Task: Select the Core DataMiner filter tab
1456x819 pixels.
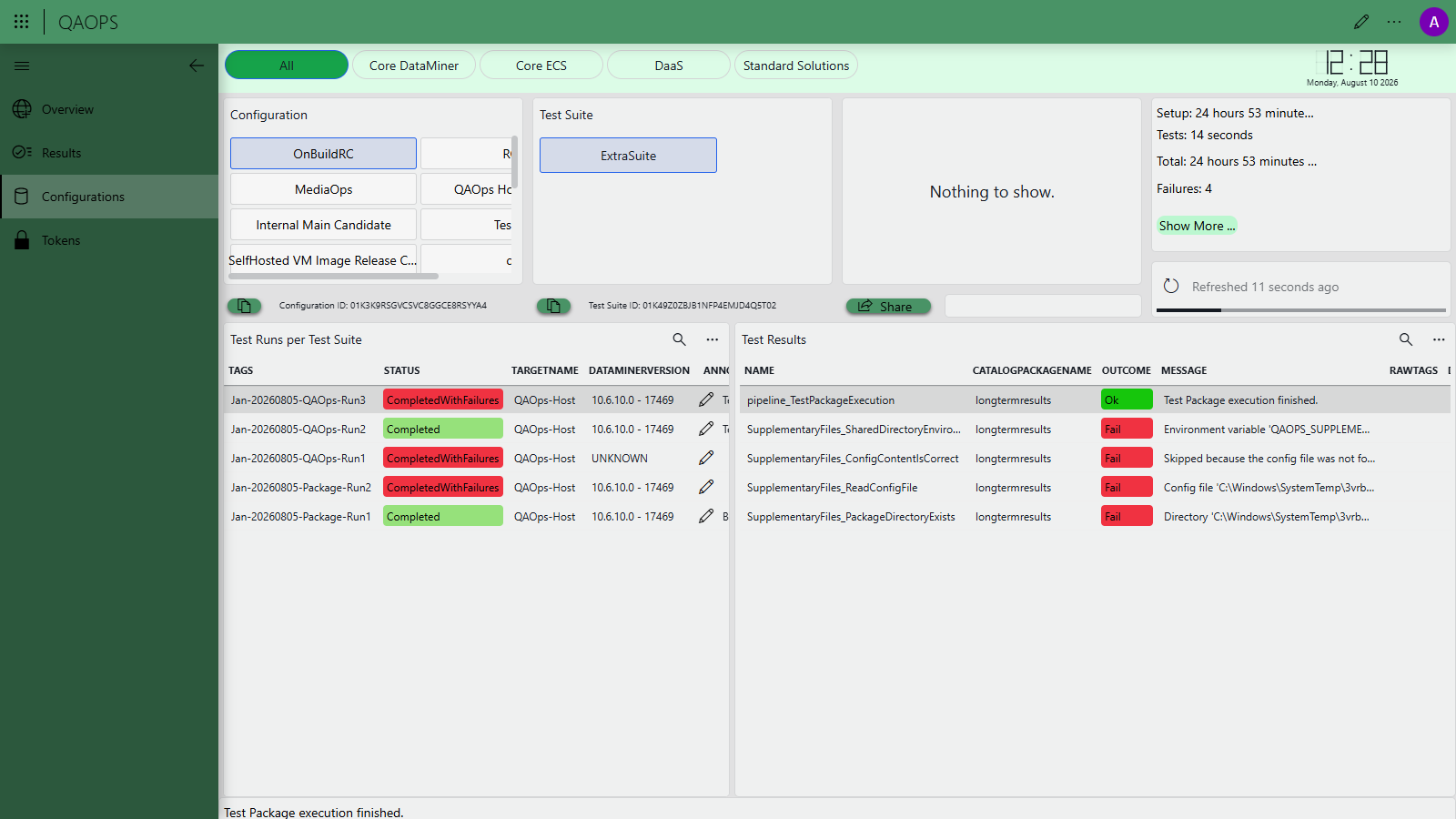Action: [414, 66]
